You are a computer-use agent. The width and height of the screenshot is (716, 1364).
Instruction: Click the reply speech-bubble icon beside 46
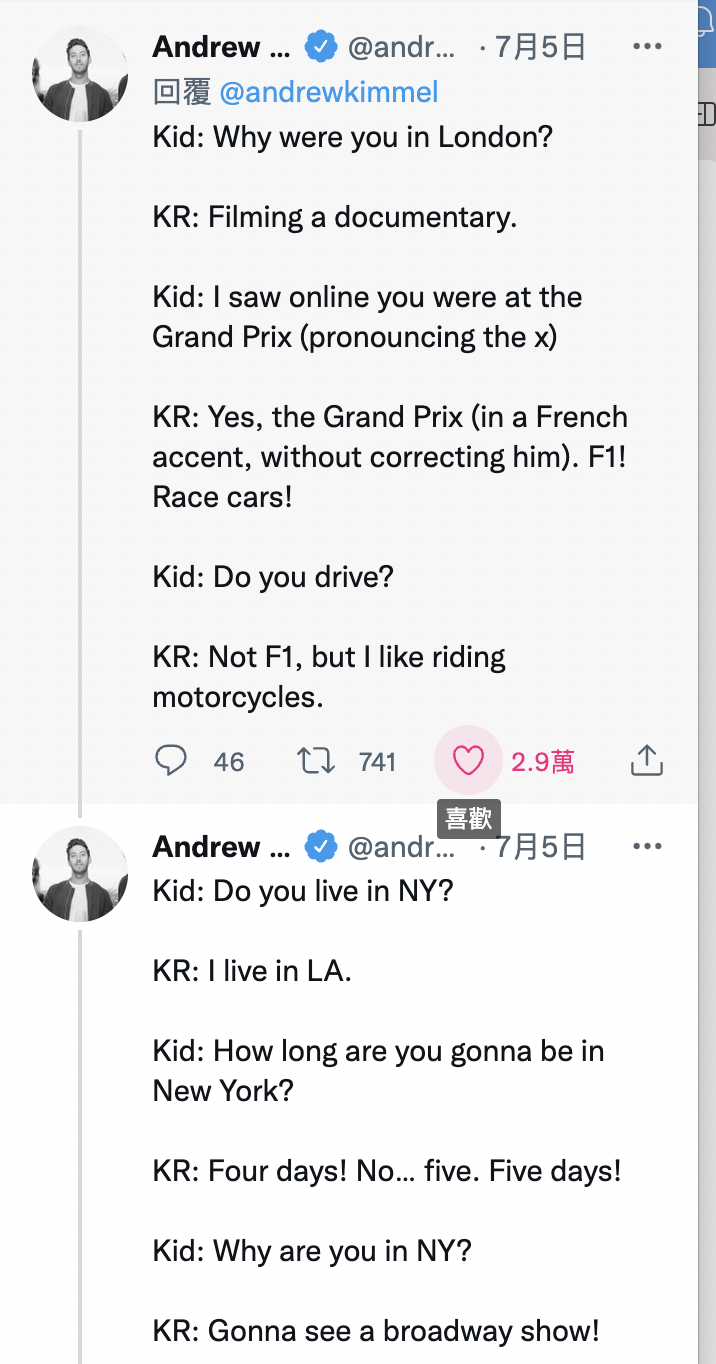pyautogui.click(x=171, y=761)
